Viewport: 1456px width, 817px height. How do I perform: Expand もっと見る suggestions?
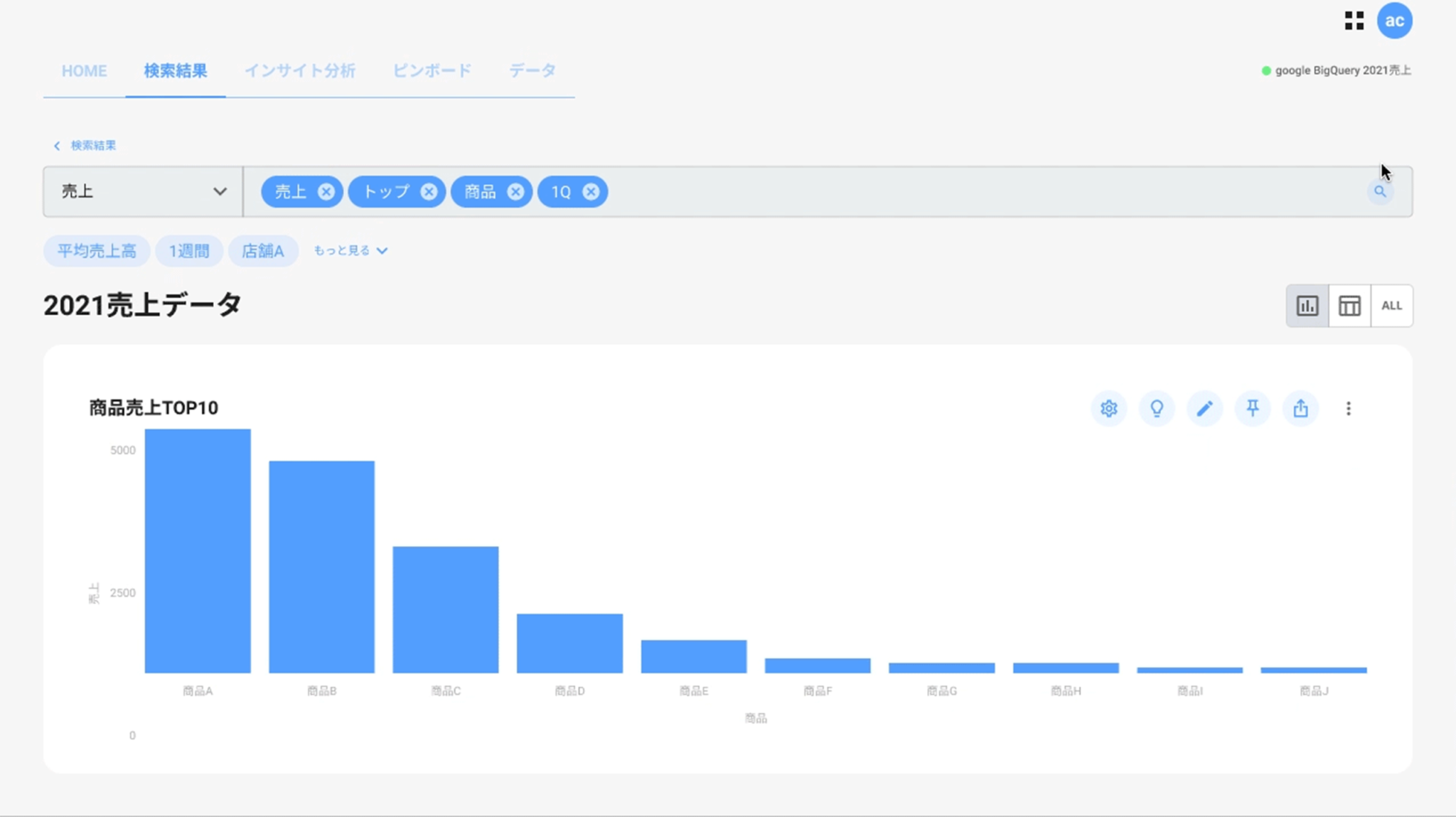[350, 250]
